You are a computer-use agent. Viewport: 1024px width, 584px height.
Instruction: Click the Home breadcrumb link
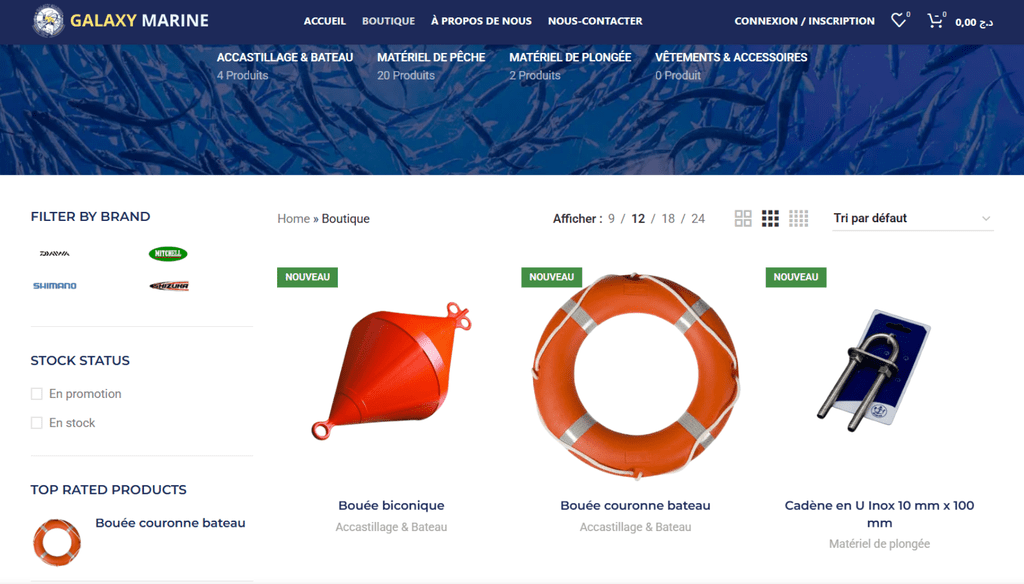[293, 219]
